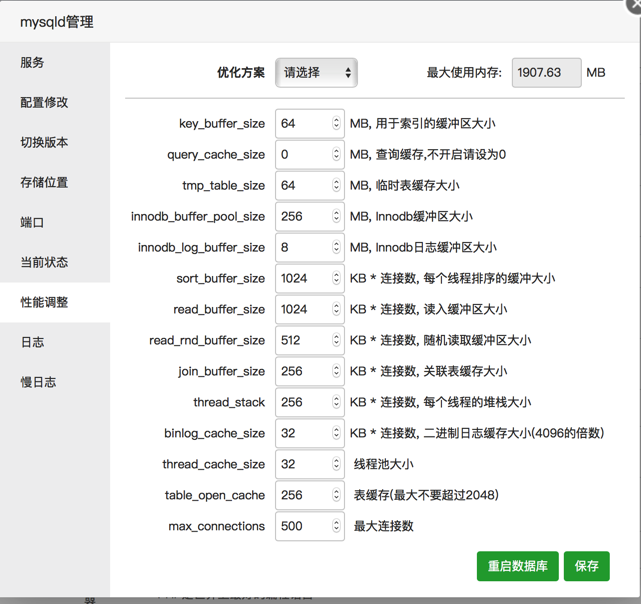The width and height of the screenshot is (641, 604).
Task: Focus the innodb_buffer_pool_size field
Action: [x=310, y=216]
